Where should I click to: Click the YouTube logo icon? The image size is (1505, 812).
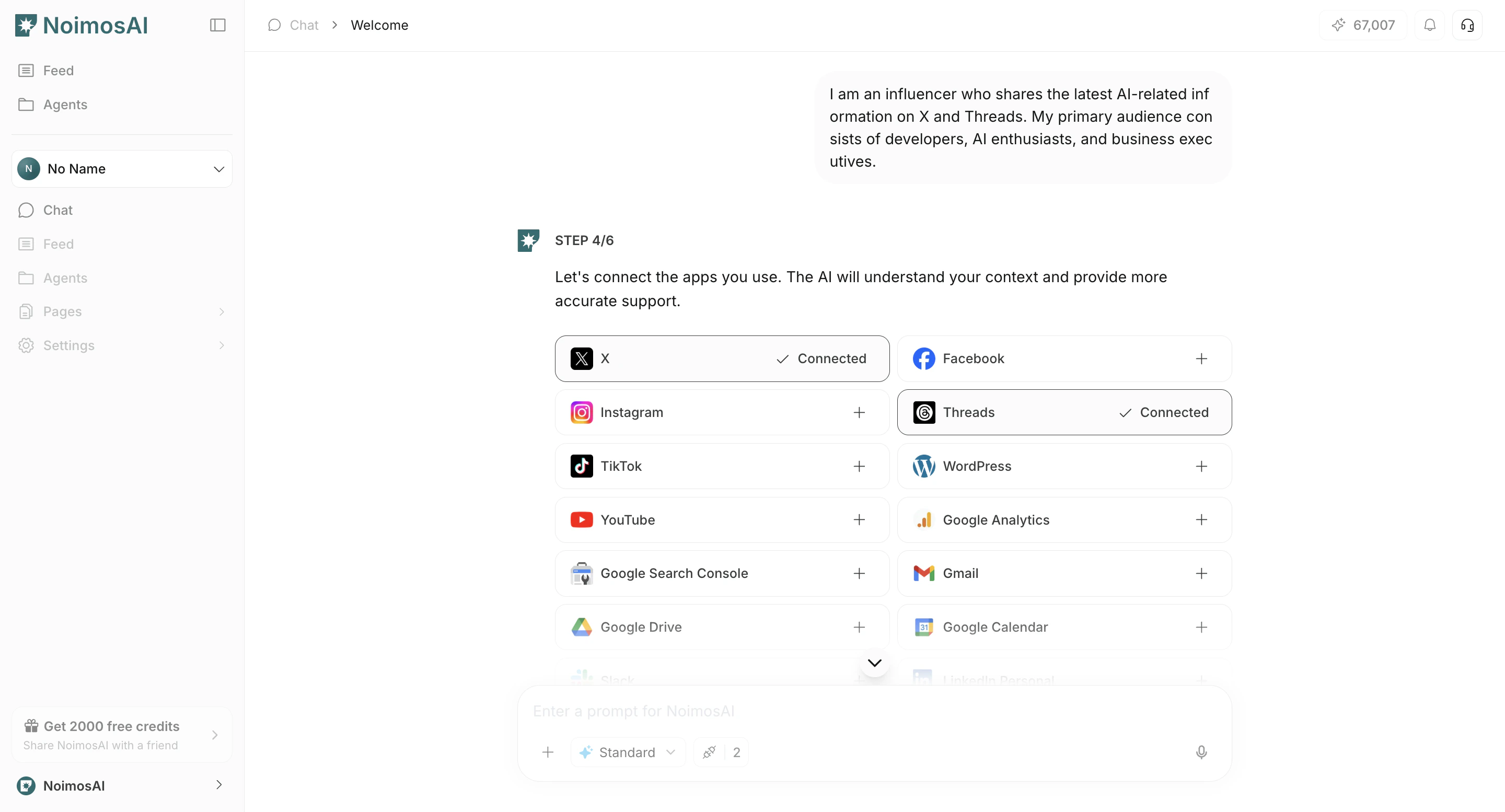582,520
